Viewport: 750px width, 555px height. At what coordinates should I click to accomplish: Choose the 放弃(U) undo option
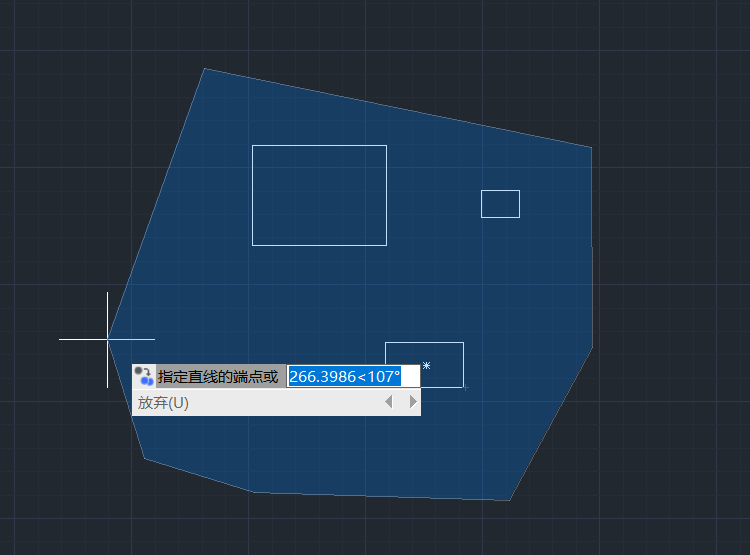pos(163,402)
